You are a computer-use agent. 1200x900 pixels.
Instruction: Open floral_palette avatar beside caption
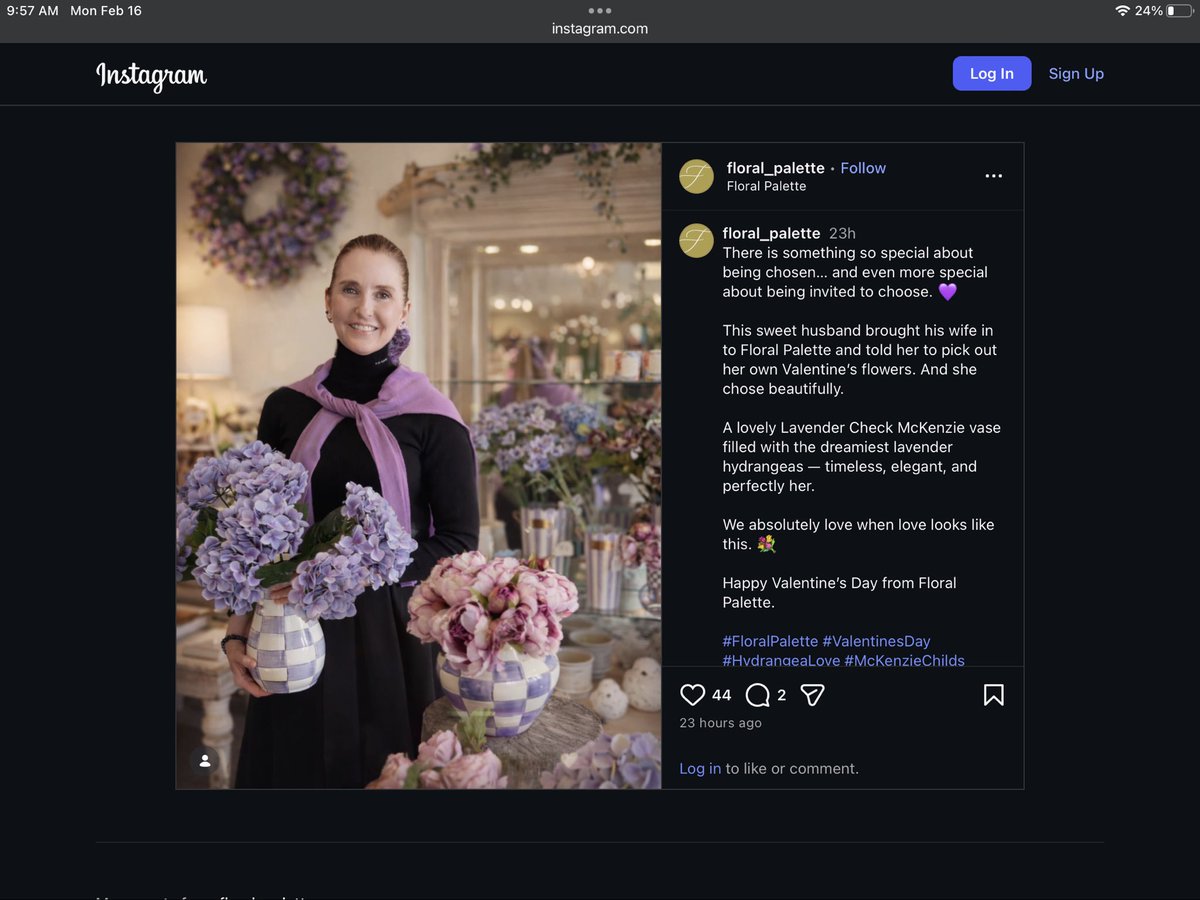(x=696, y=241)
